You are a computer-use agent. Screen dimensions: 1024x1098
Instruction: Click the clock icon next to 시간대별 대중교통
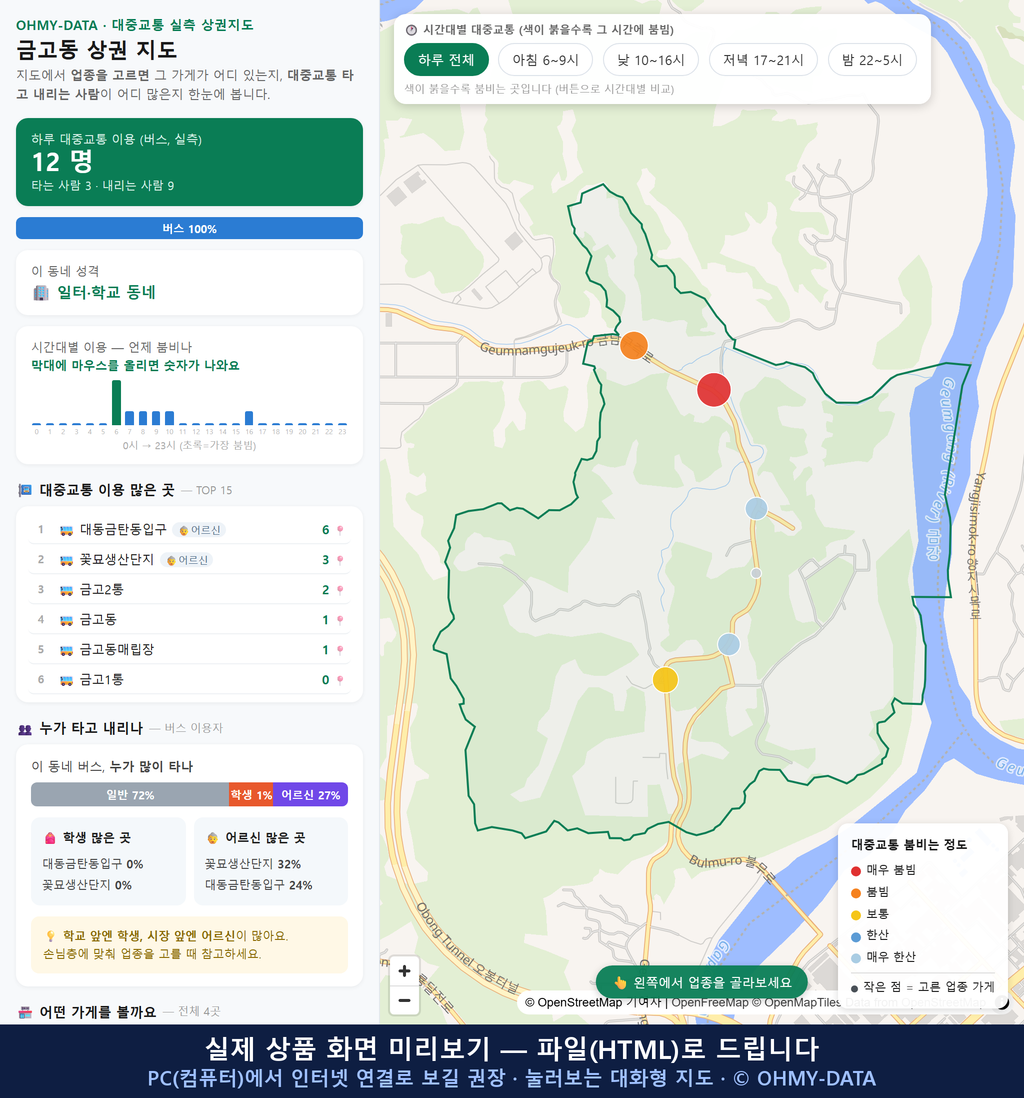click(412, 29)
